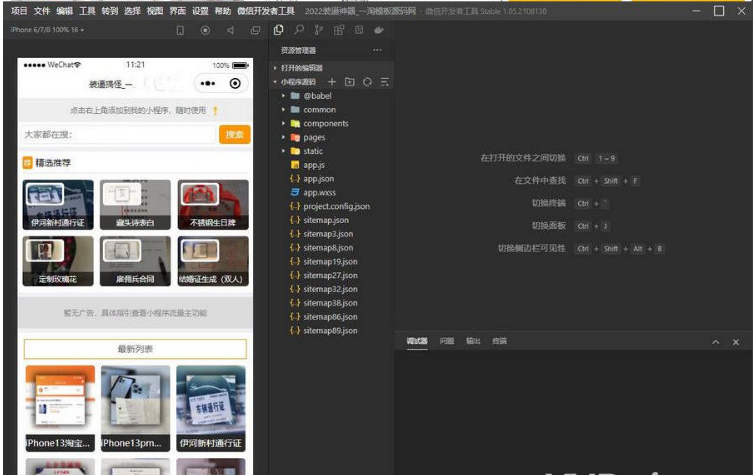
Task: Click the new folder icon
Action: pyautogui.click(x=349, y=82)
